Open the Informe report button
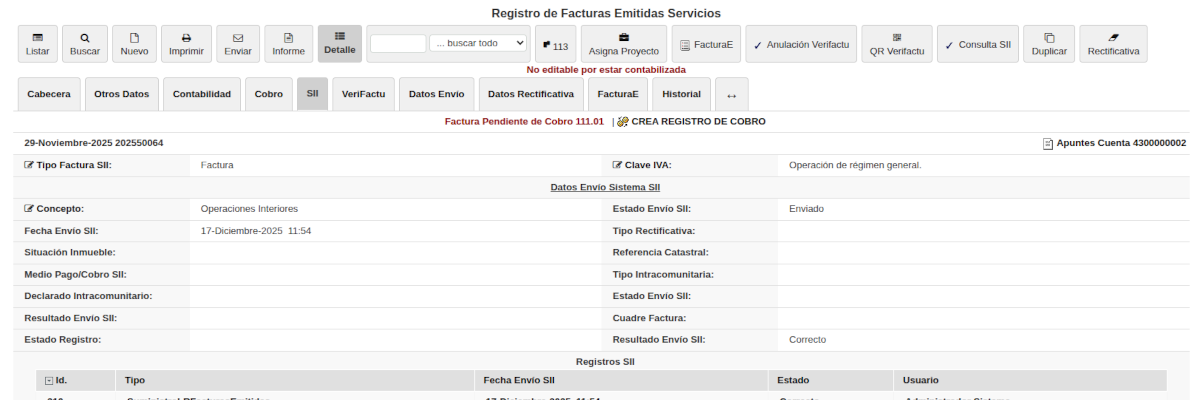 click(x=288, y=43)
